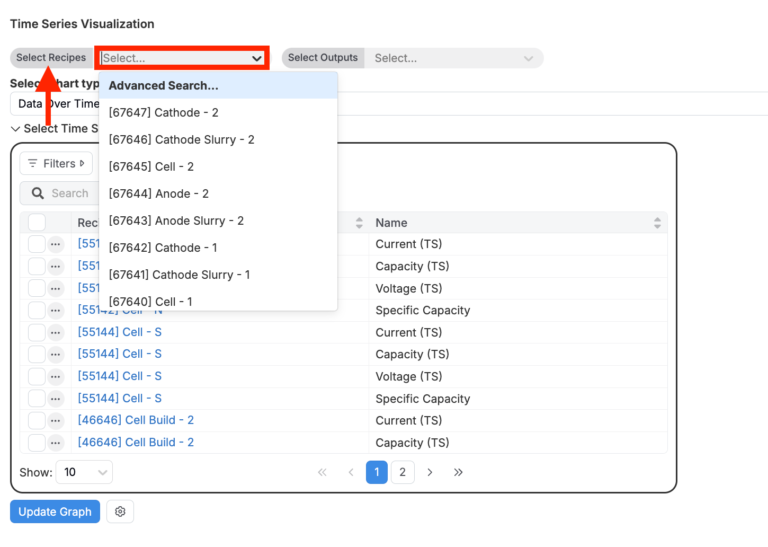This screenshot has width=768, height=547.
Task: Click the Update Graph button
Action: click(x=55, y=512)
